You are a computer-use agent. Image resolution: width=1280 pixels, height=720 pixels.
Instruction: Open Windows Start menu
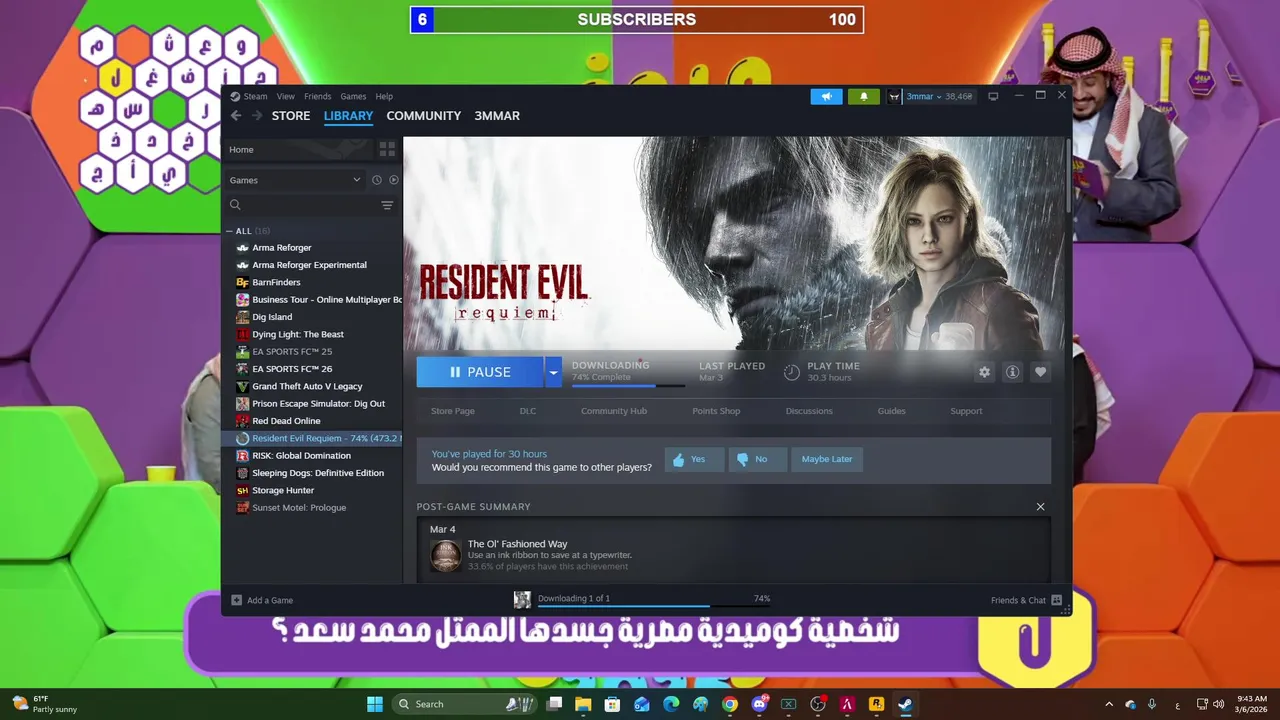tap(375, 704)
